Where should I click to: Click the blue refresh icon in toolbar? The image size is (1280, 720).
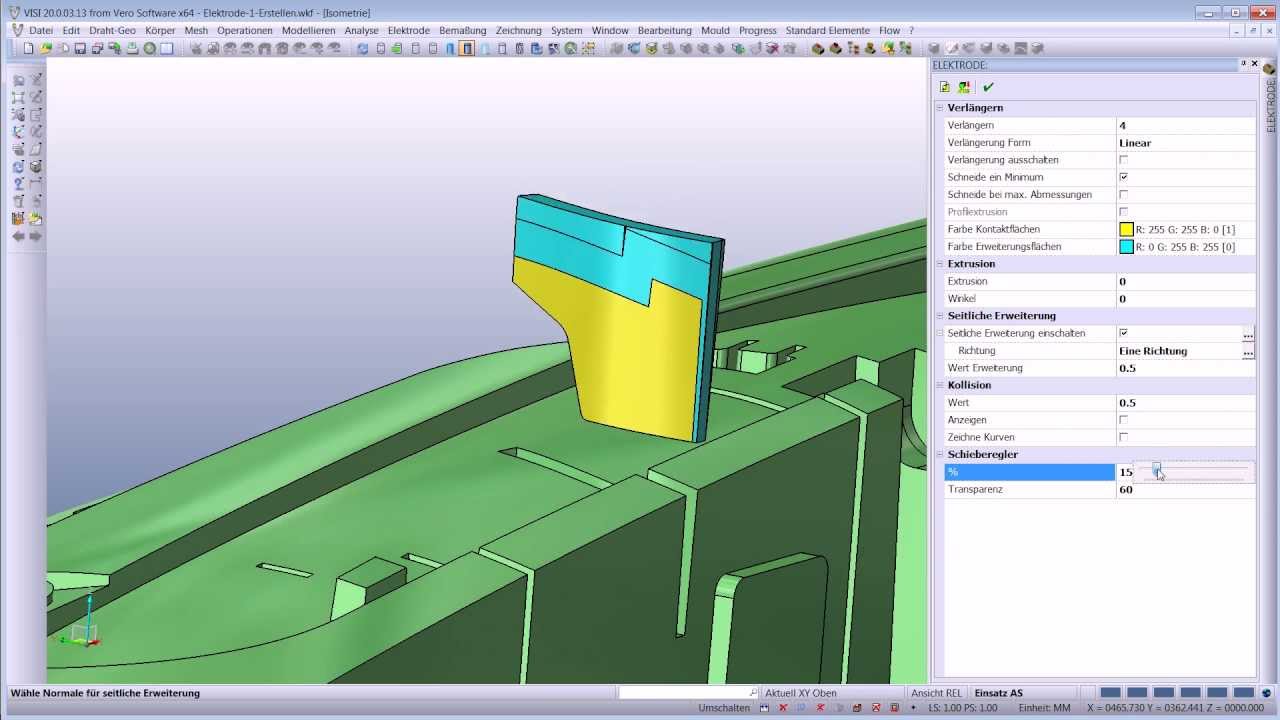coord(362,48)
